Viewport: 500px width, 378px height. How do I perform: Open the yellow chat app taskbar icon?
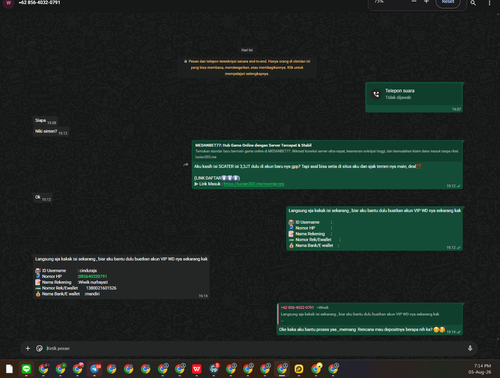pos(299,369)
